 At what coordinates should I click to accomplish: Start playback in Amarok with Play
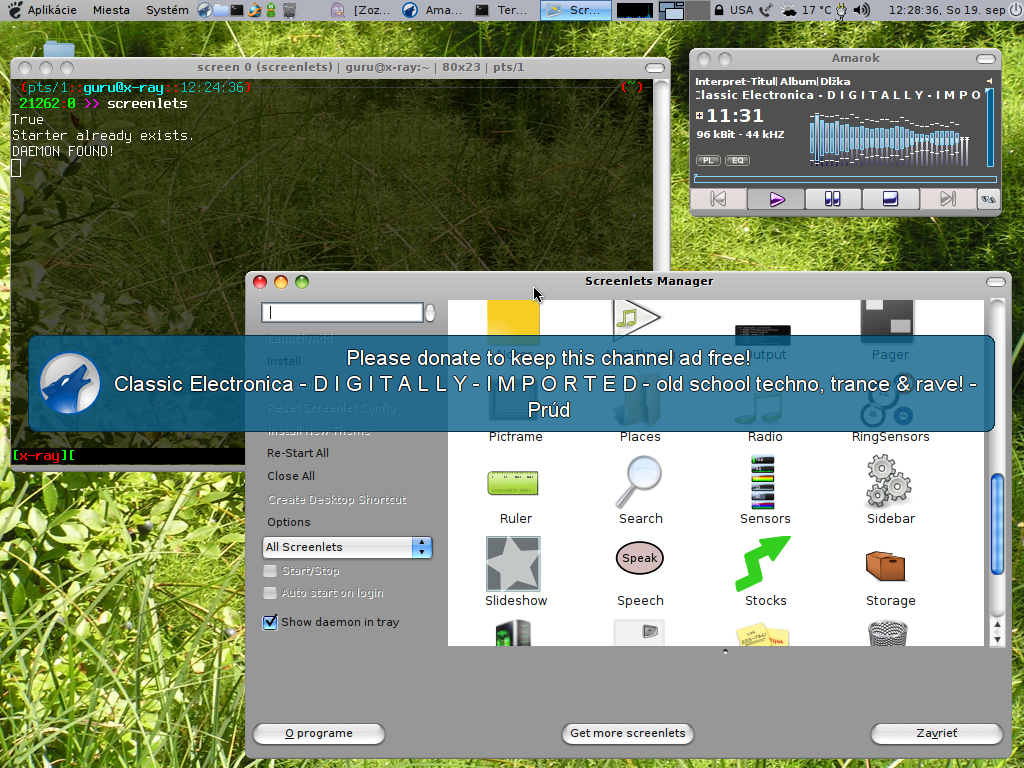coord(776,199)
